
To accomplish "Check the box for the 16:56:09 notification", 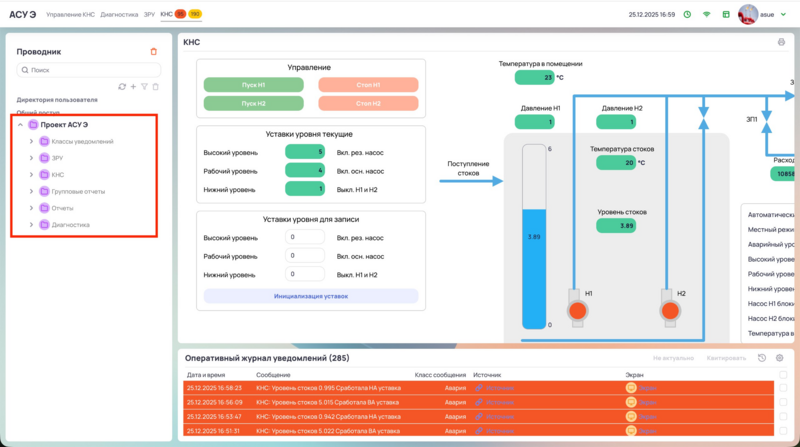I will pyautogui.click(x=781, y=401).
